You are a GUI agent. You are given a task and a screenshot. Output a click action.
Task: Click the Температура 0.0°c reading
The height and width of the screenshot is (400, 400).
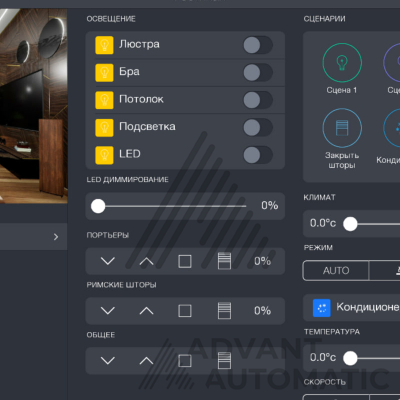(323, 357)
